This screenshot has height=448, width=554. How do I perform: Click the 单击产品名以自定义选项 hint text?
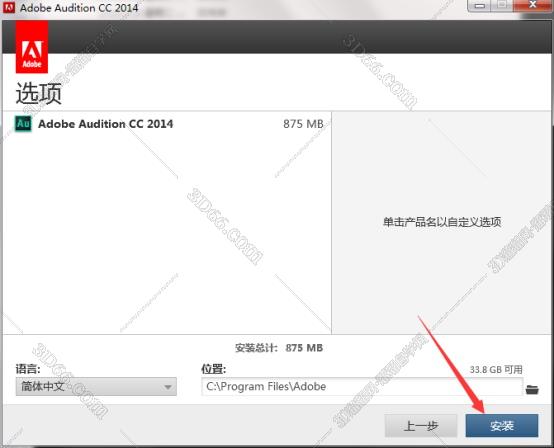442,222
